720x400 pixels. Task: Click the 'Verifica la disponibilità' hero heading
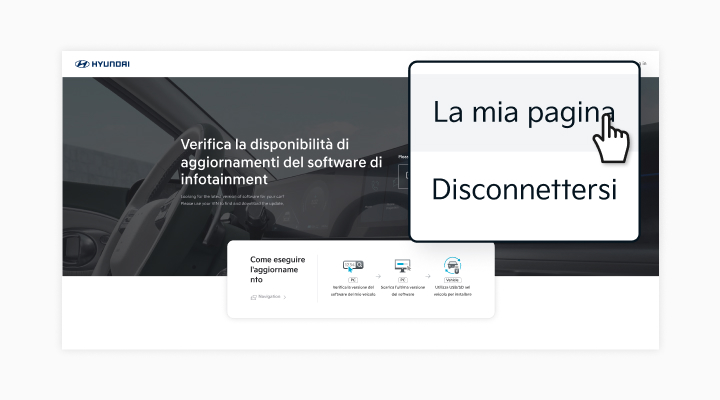click(x=281, y=161)
